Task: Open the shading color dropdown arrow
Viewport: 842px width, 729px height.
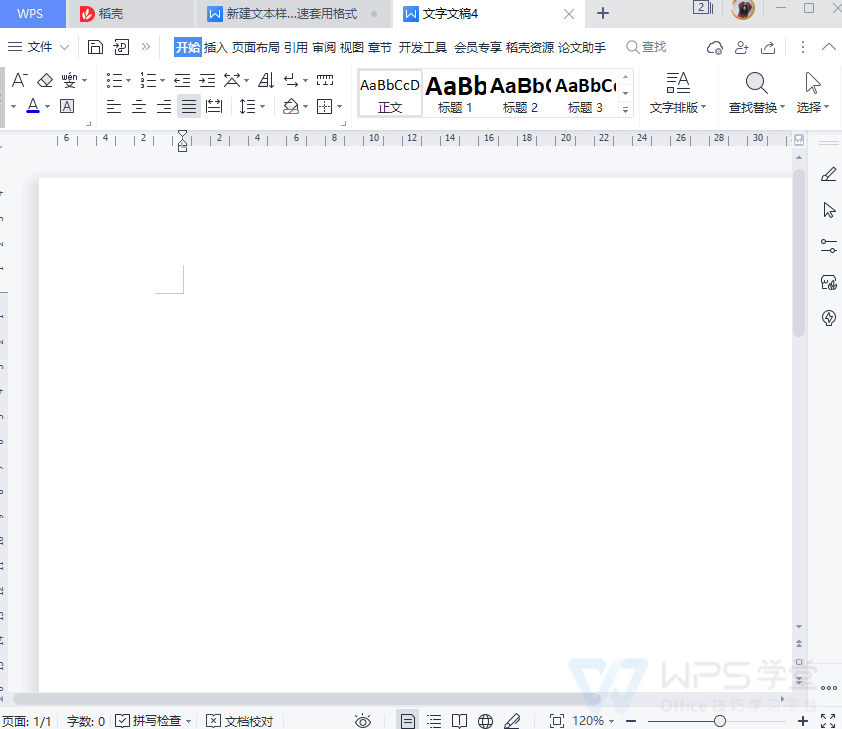Action: coord(306,106)
